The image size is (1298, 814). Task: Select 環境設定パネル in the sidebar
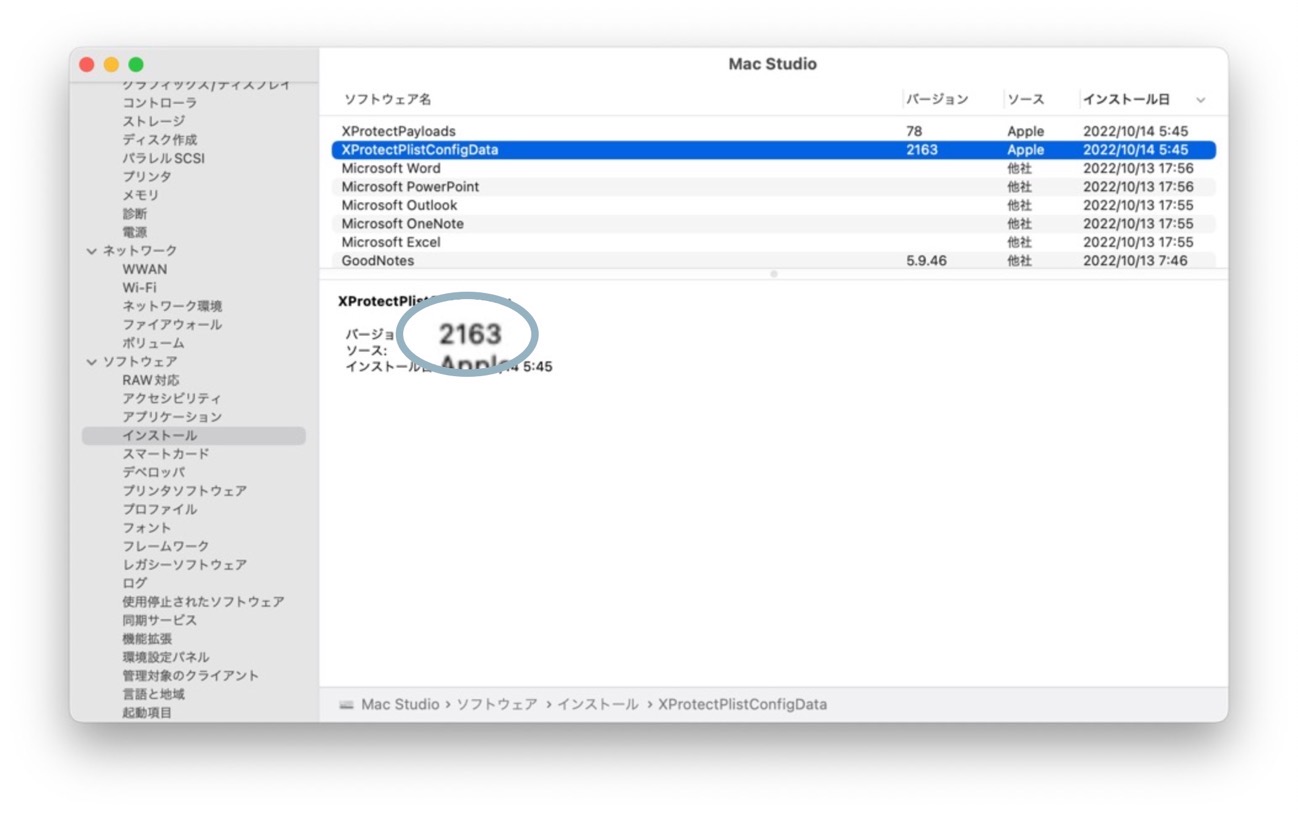click(x=166, y=657)
